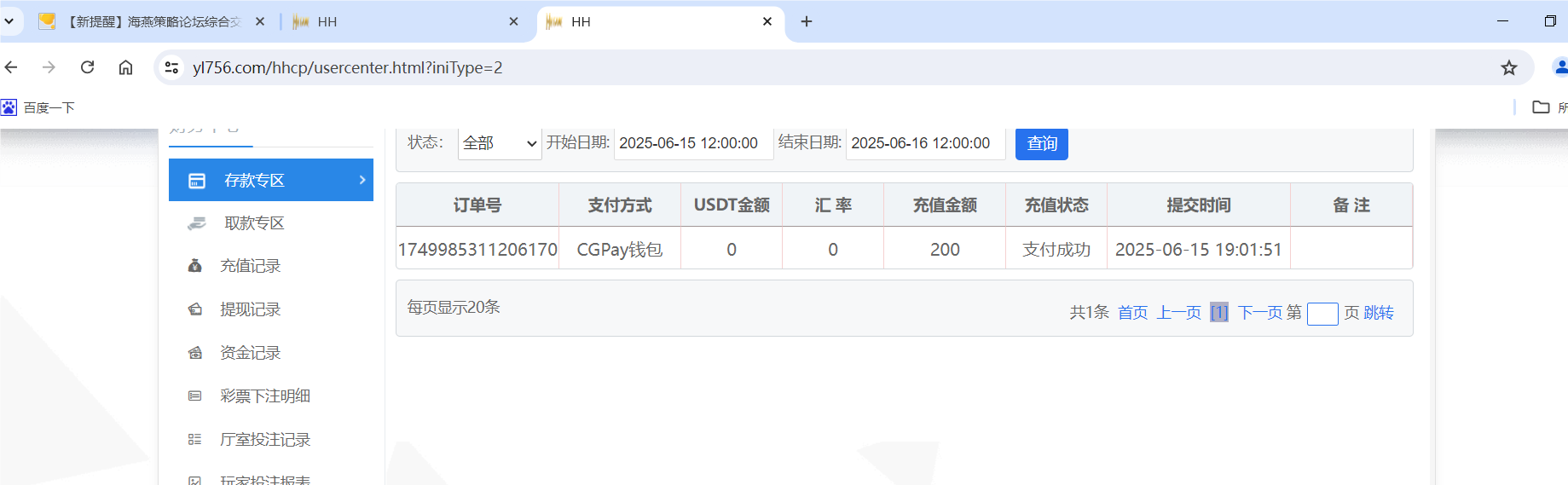The width and height of the screenshot is (1568, 485).
Task: Click the 存款专区 card icon
Action: click(197, 181)
